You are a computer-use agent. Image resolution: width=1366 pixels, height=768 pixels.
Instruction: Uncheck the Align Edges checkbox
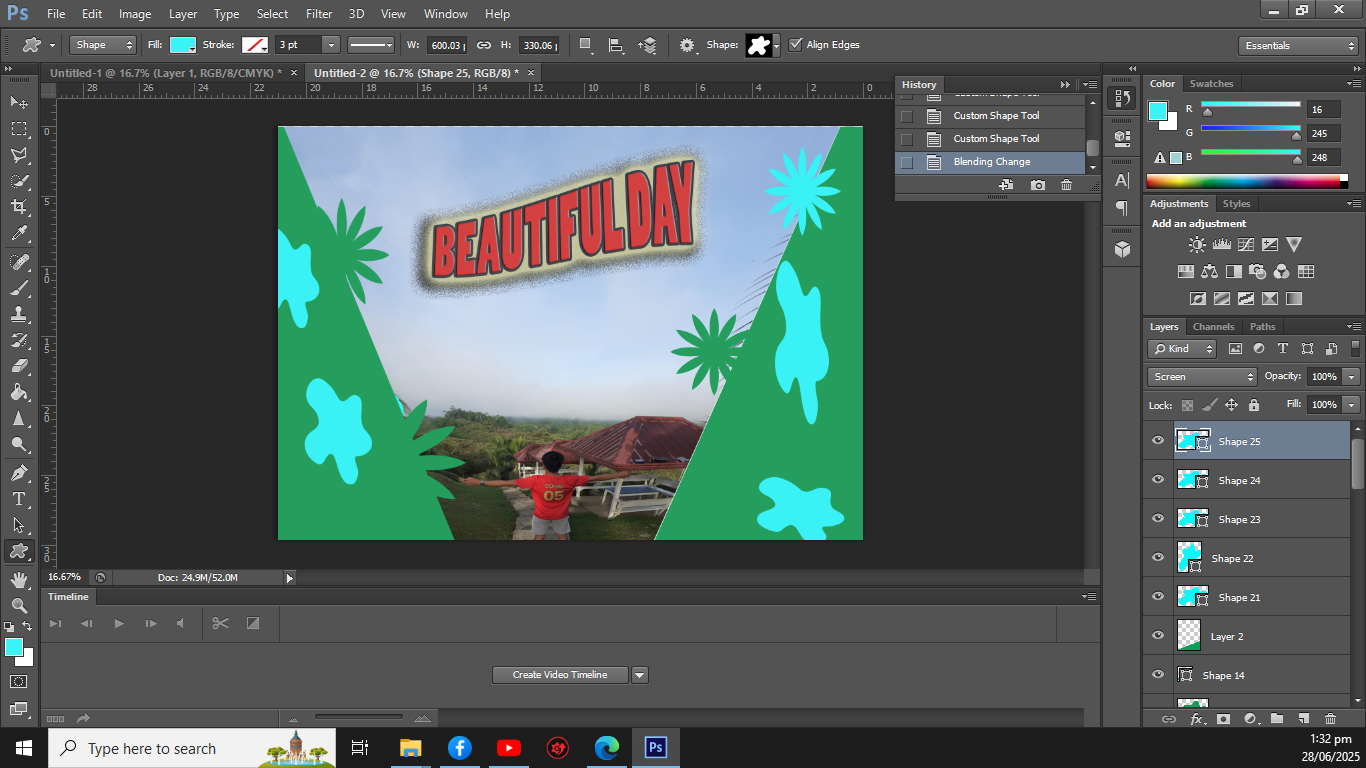point(796,45)
